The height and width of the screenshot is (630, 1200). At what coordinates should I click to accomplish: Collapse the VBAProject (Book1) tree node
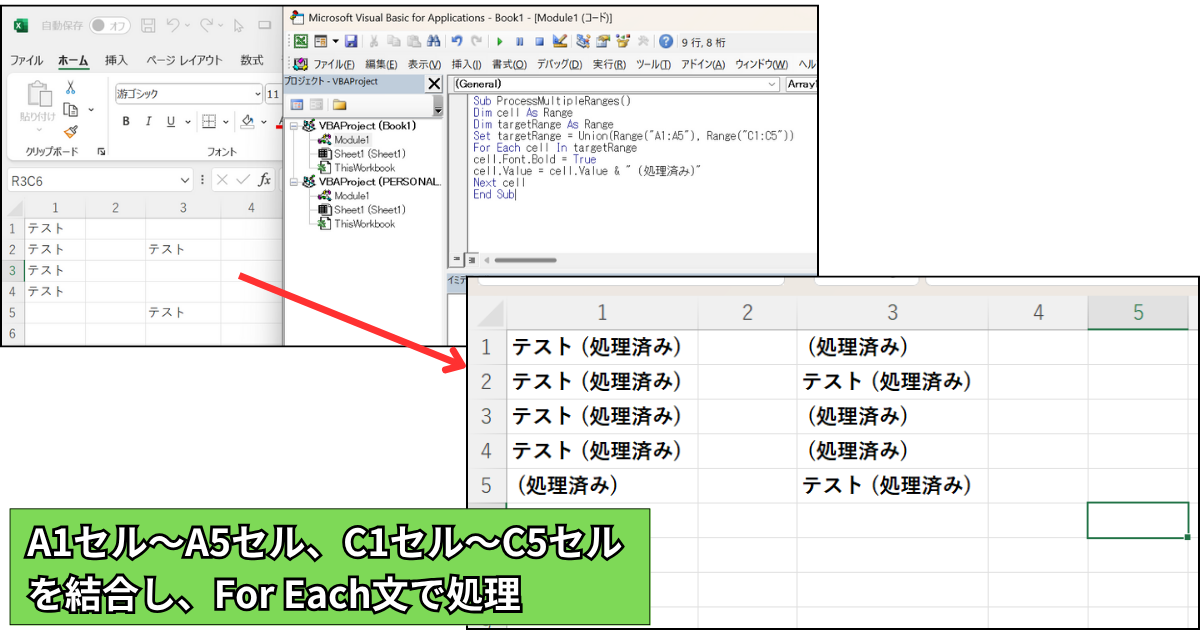(293, 126)
